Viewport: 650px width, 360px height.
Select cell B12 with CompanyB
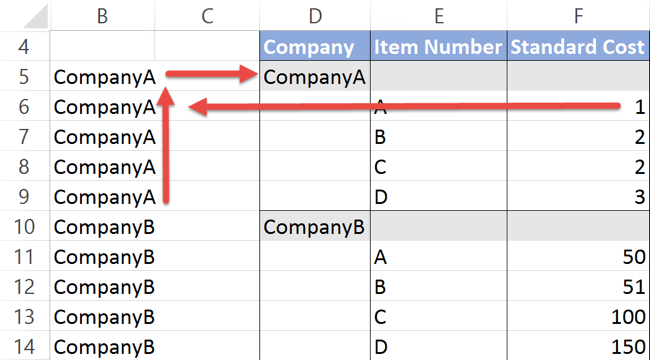coord(102,286)
